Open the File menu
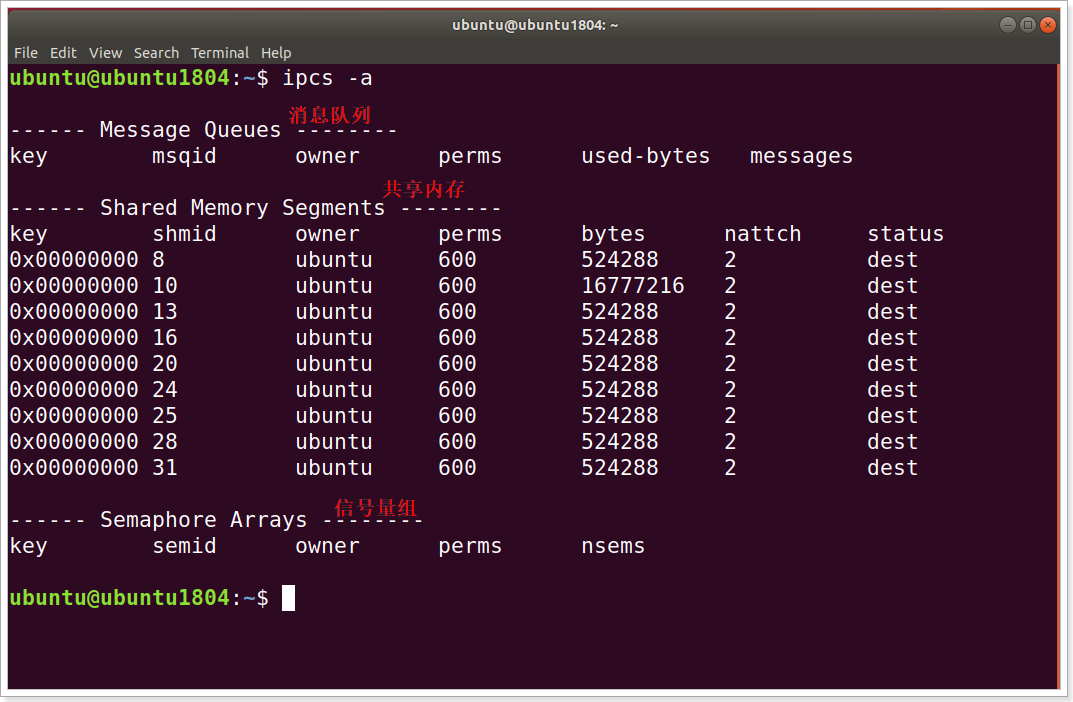This screenshot has height=702, width=1073. coord(26,53)
